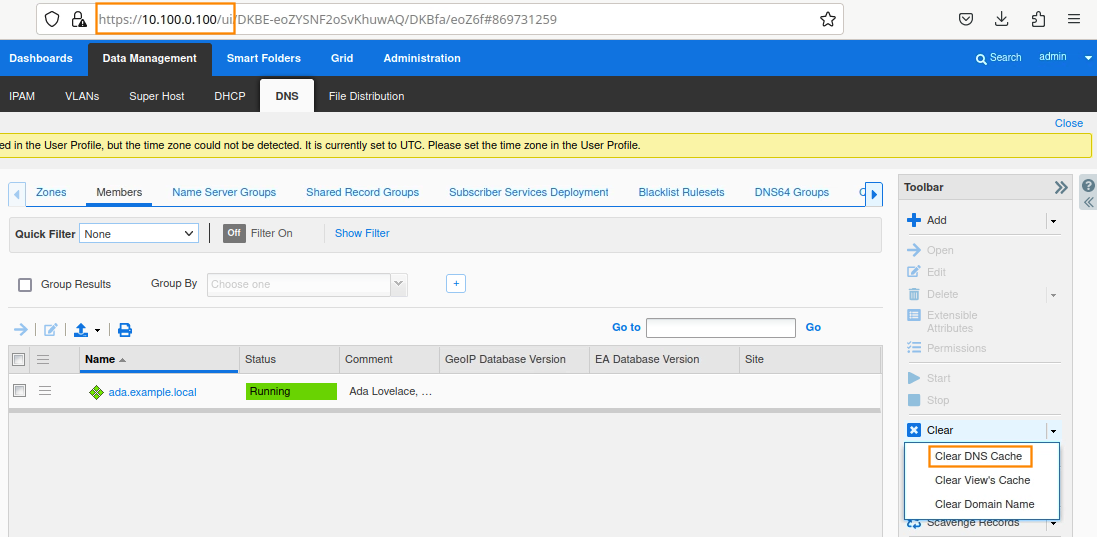Click the print icon above the table
The image size is (1097, 537).
click(125, 330)
